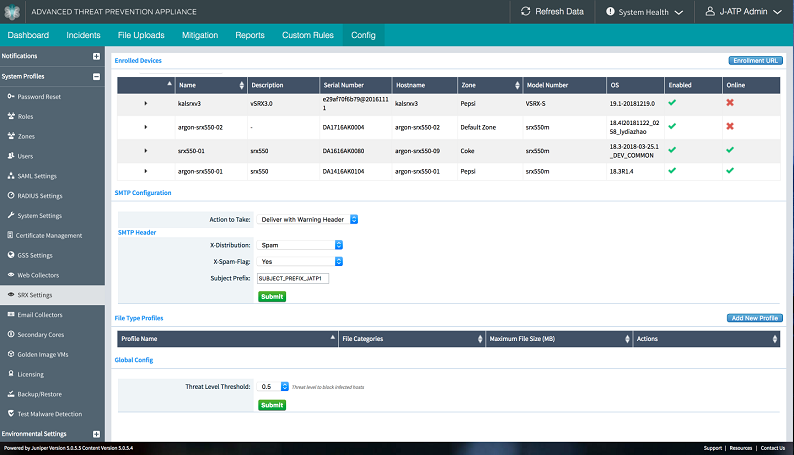Open Password Reset in sidebar
794x455 pixels.
point(39,97)
